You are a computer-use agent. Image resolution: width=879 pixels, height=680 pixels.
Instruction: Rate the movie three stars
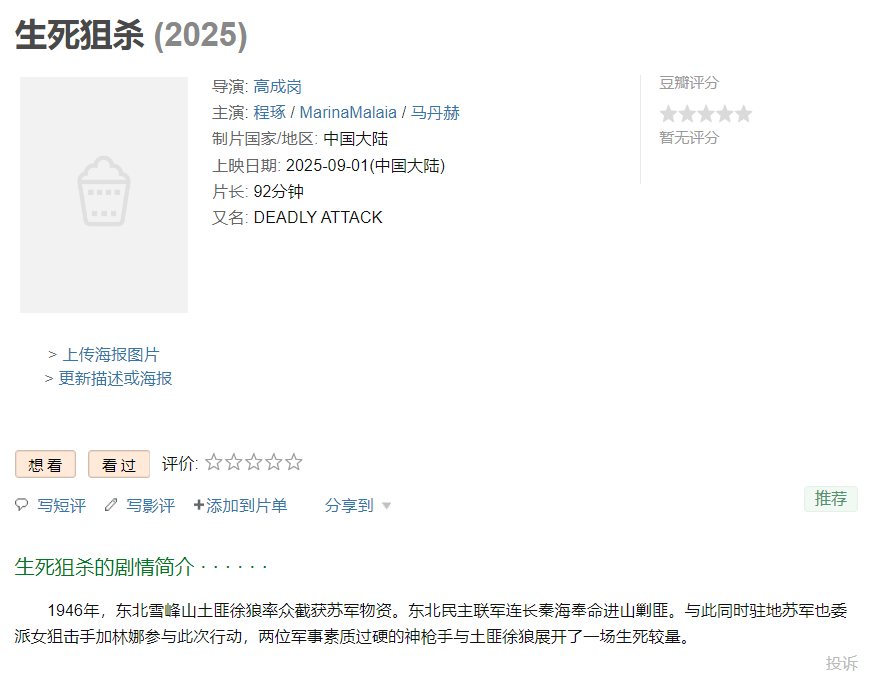(x=254, y=463)
